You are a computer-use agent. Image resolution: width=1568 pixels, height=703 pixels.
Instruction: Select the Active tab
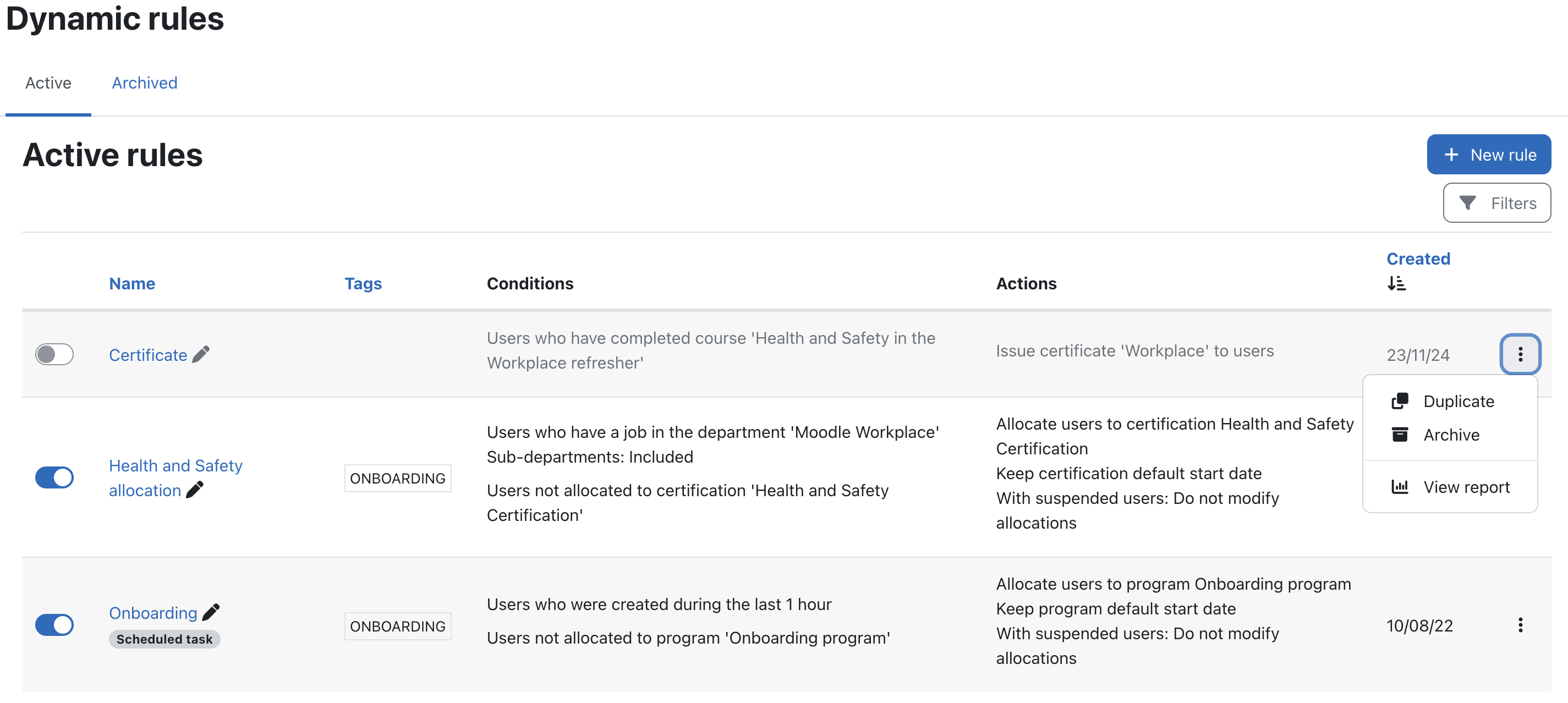click(x=48, y=83)
